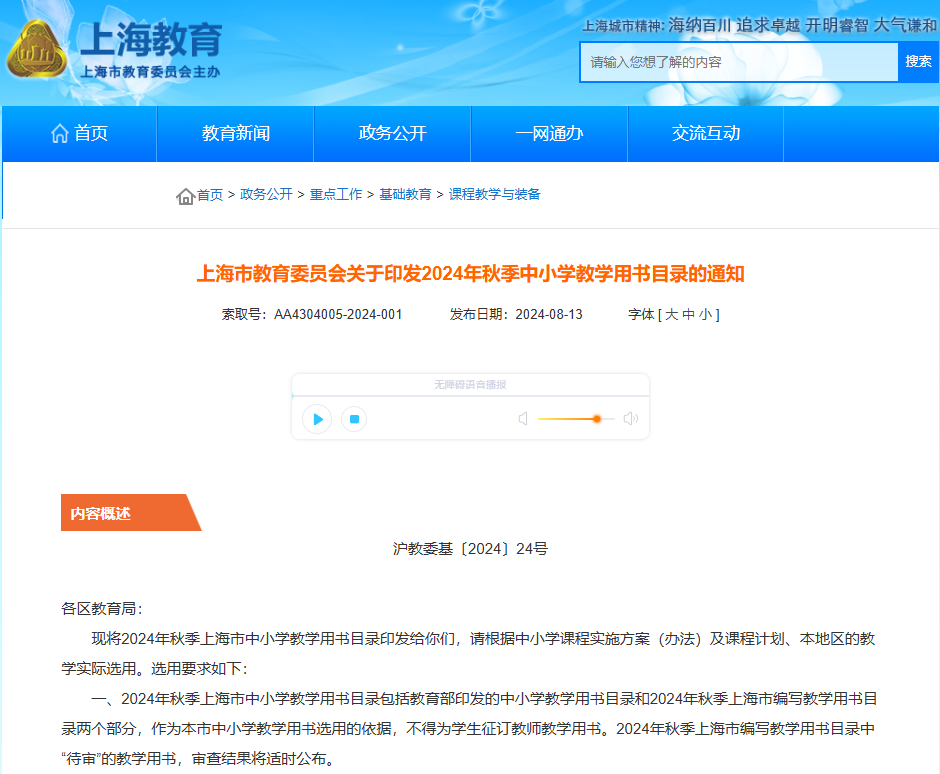Viewport: 940px width, 774px height.
Task: Set font size to 小
Action: click(x=705, y=315)
